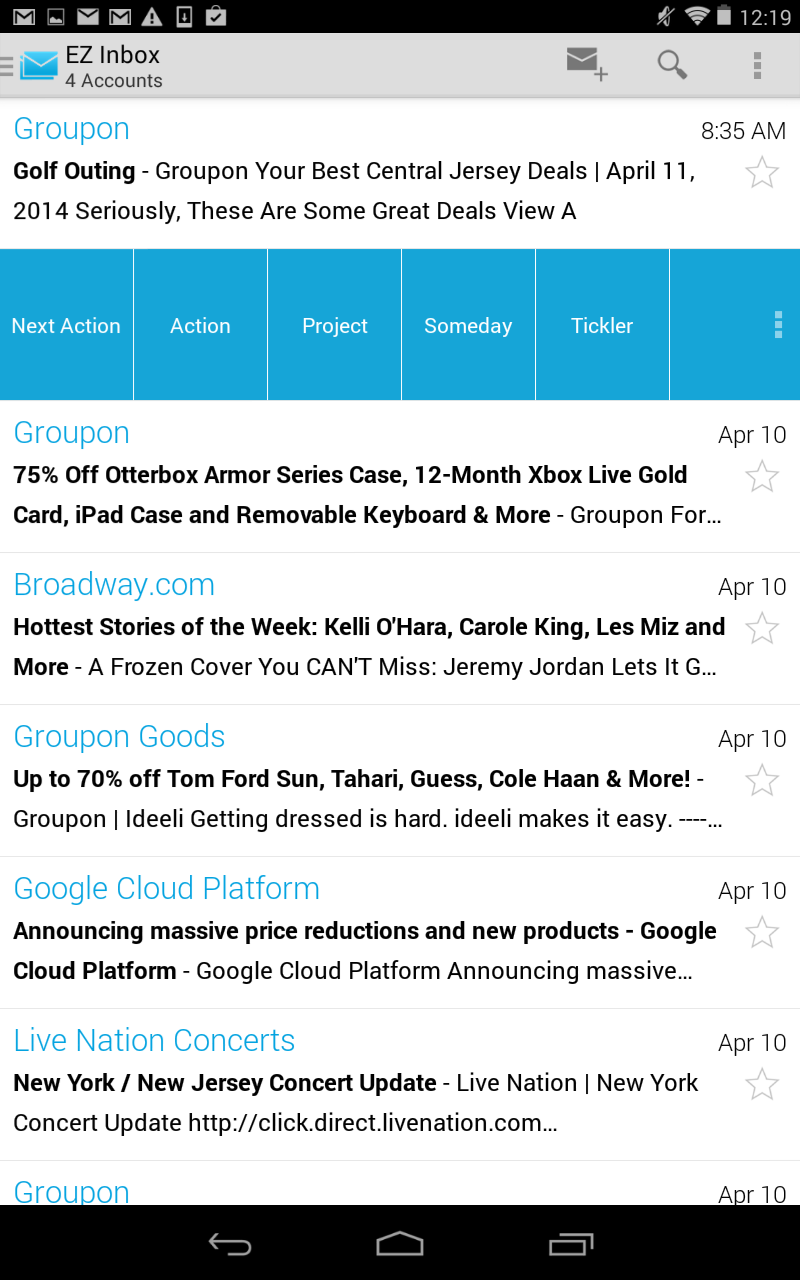
Task: Tap the 8:35 AM timestamp
Action: [x=743, y=131]
